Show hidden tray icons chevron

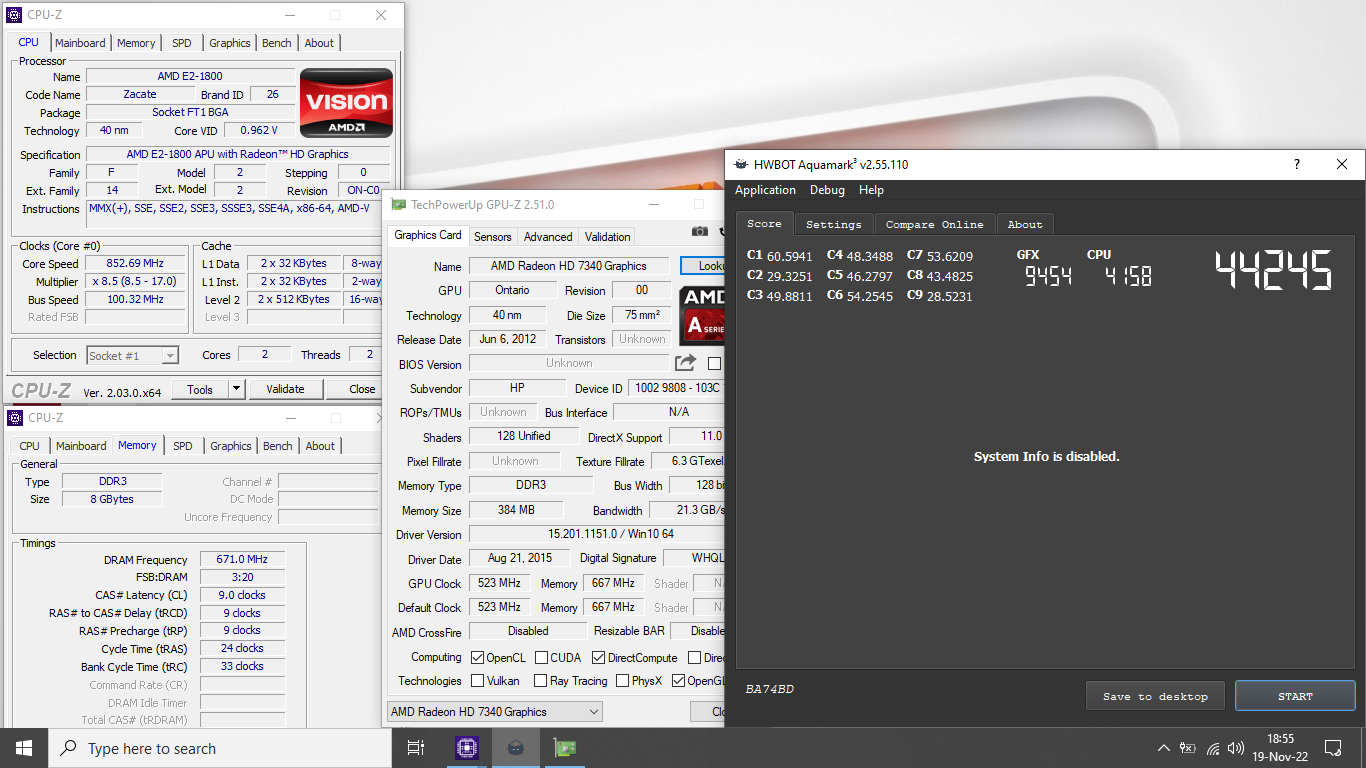1164,748
